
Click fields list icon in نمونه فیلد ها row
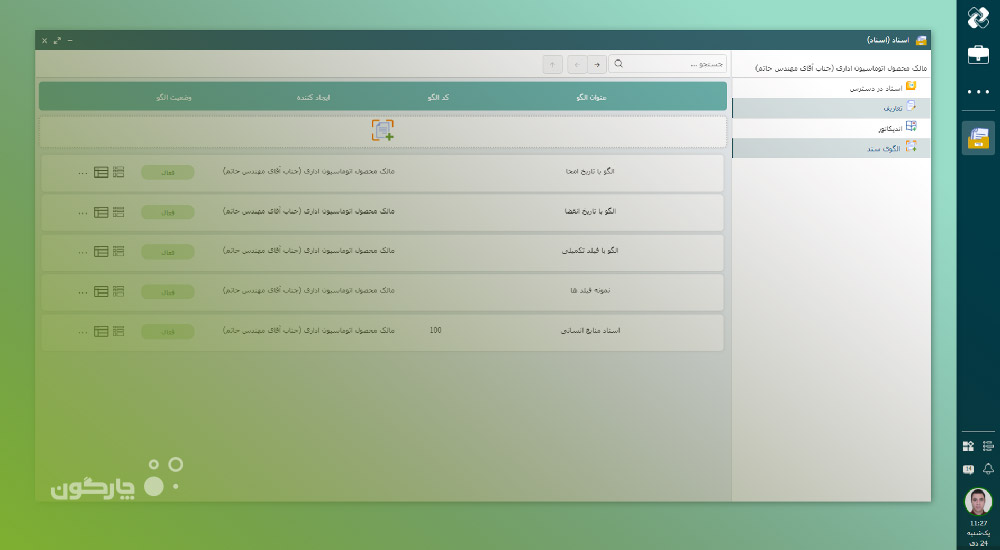tap(119, 291)
